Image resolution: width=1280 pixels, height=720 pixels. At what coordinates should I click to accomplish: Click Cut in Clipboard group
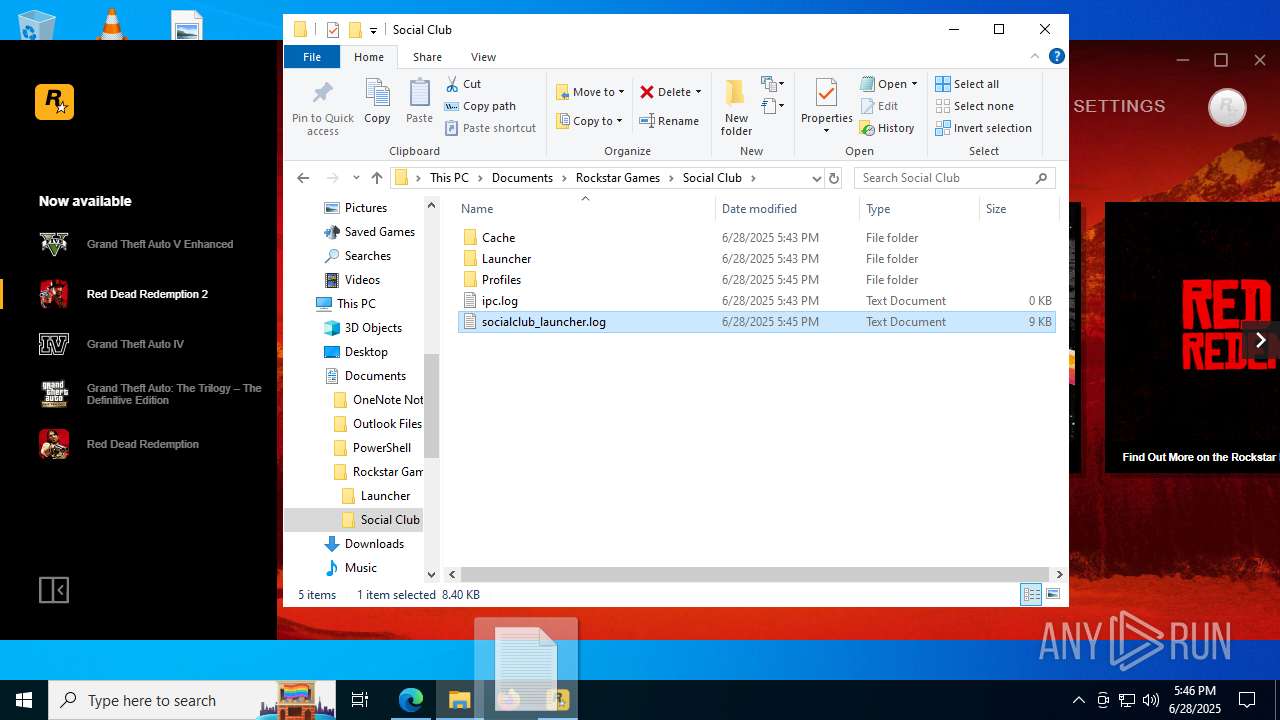pos(464,84)
